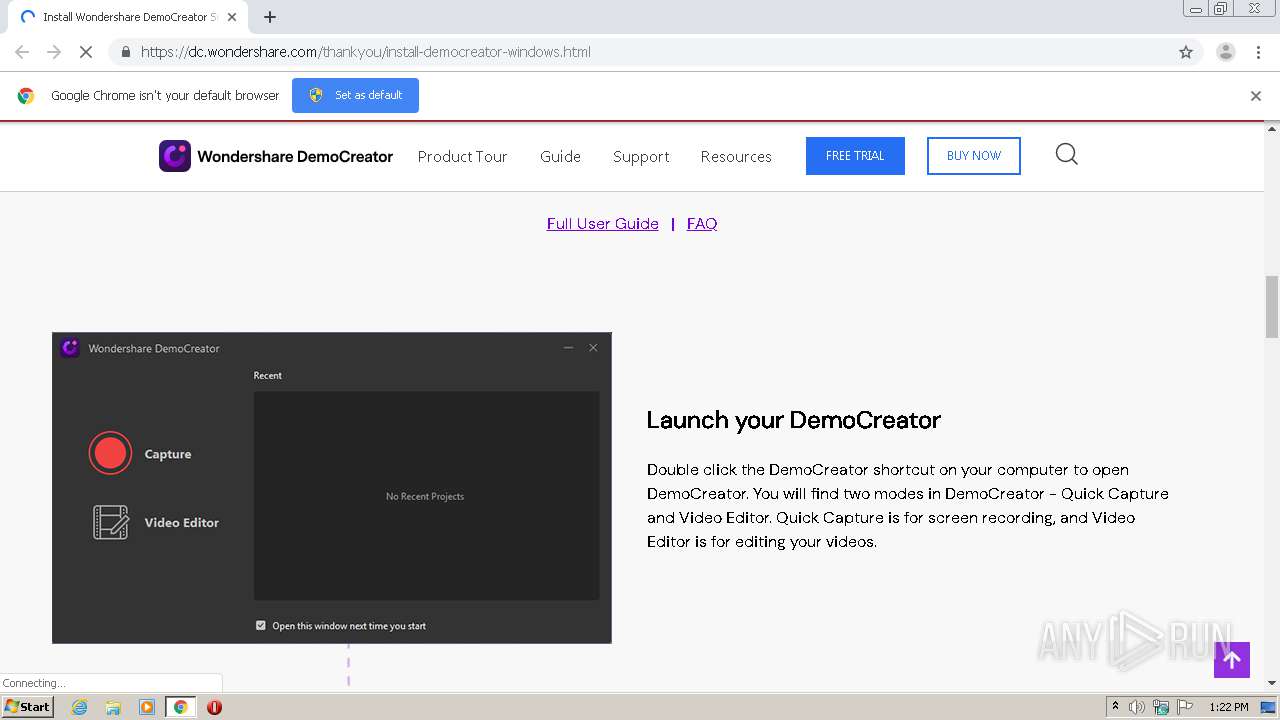Open the FAQ link
This screenshot has height=720, width=1280.
702,224
